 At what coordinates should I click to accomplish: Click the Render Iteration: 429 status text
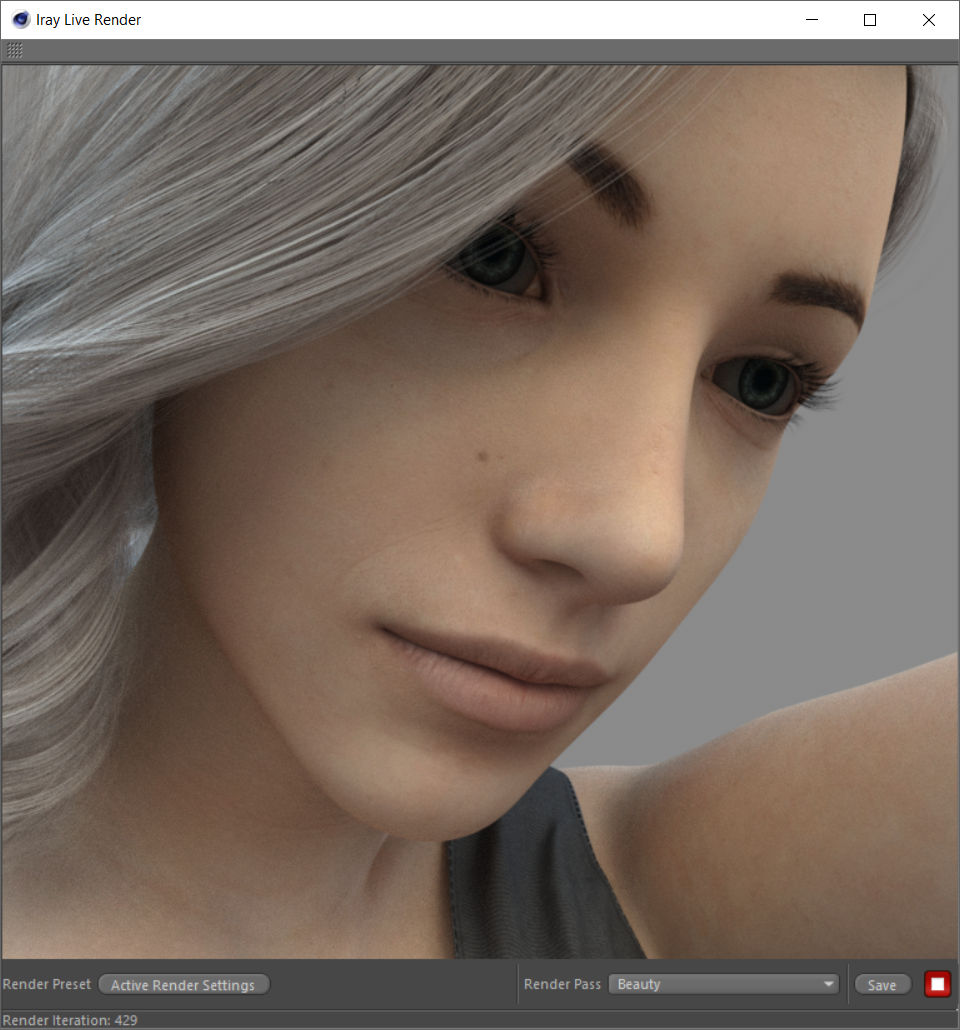pyautogui.click(x=70, y=1020)
